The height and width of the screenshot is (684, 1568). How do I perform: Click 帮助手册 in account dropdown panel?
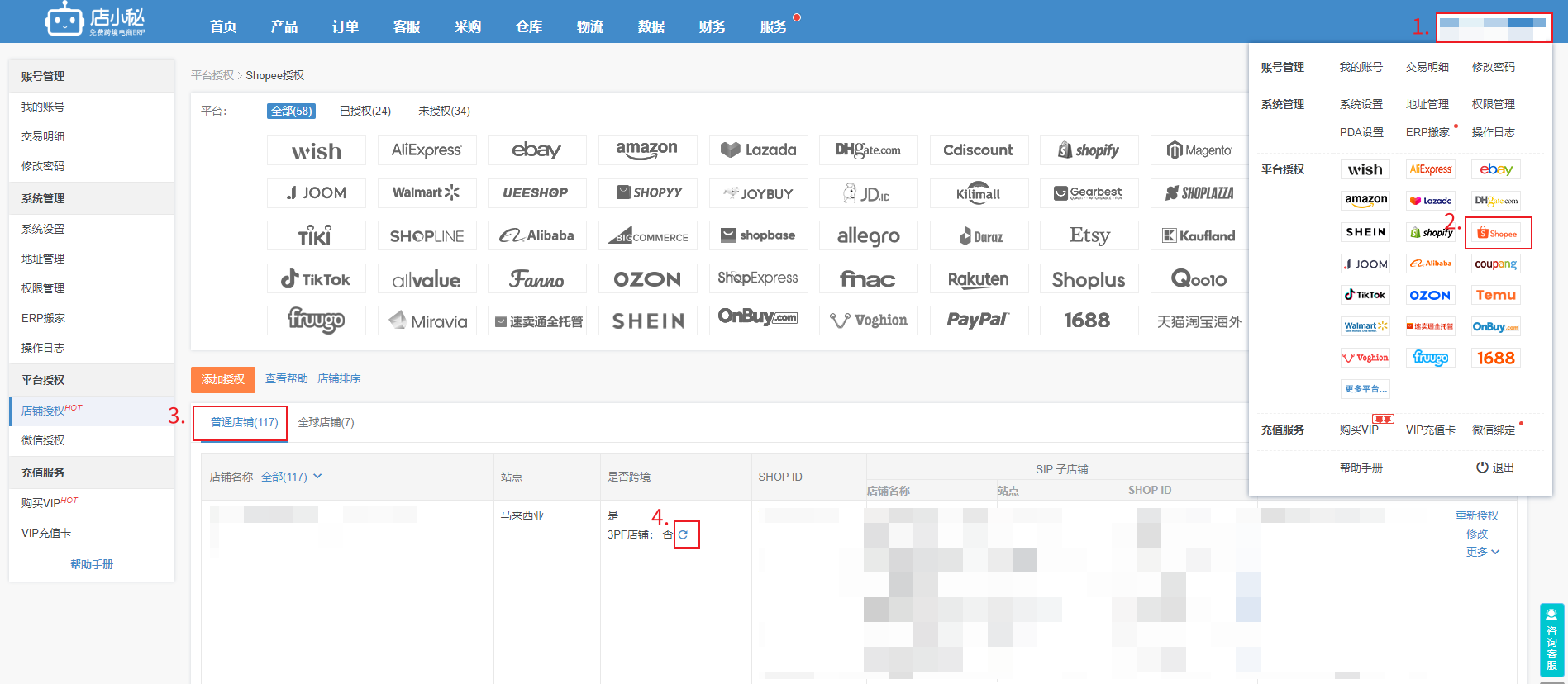[x=1361, y=468]
